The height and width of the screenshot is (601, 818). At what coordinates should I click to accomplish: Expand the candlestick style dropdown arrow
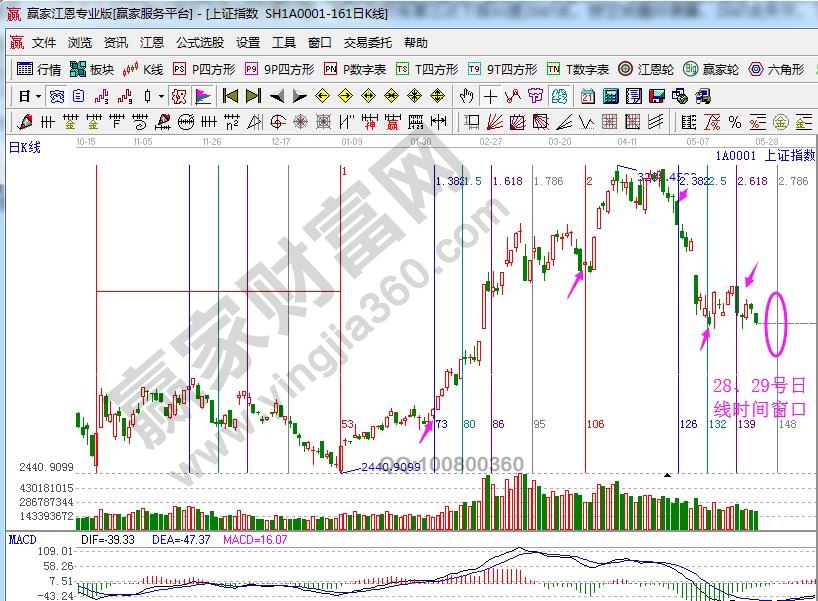click(x=162, y=96)
